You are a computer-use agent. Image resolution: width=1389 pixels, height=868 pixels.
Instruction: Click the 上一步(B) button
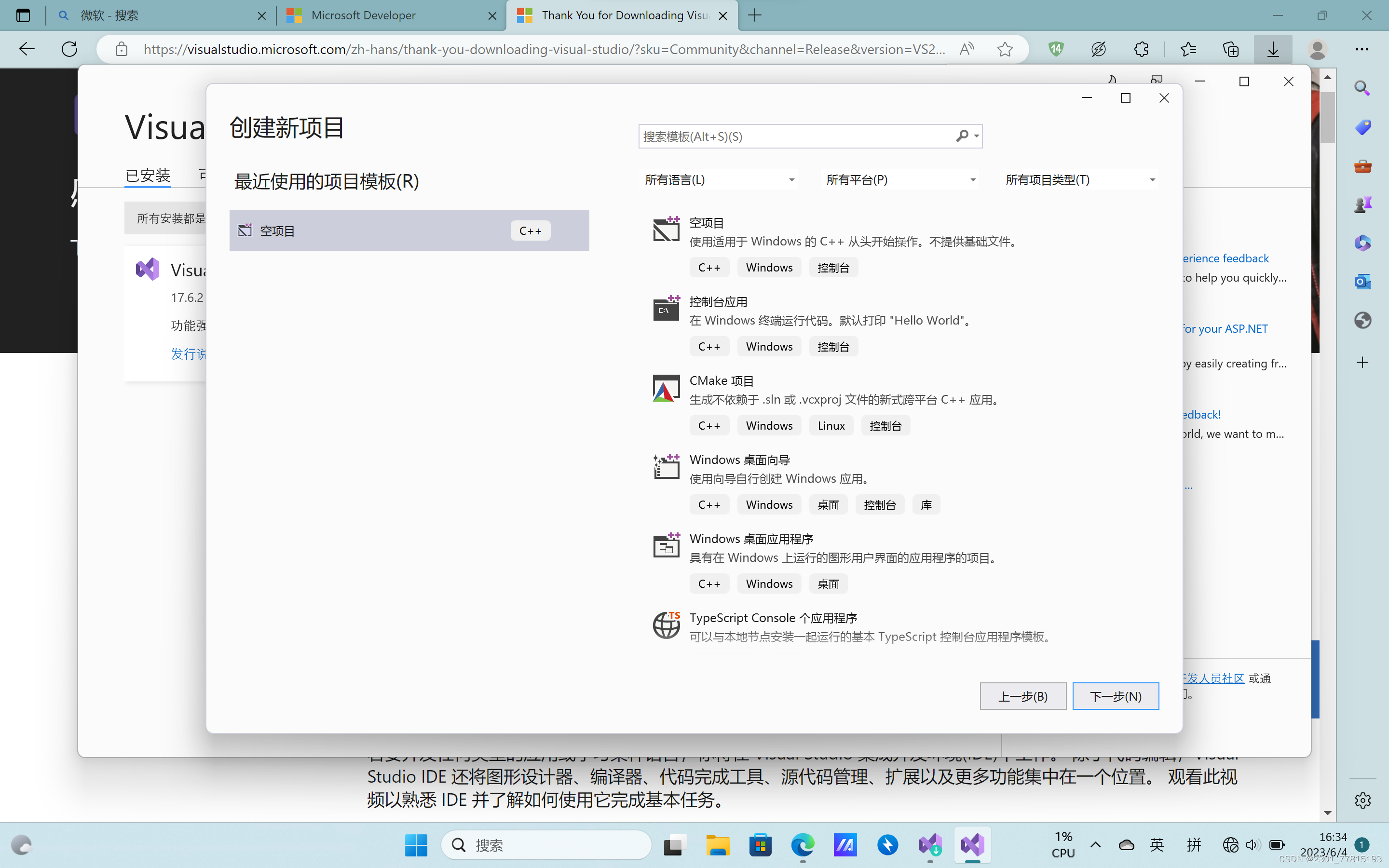pyautogui.click(x=1023, y=696)
